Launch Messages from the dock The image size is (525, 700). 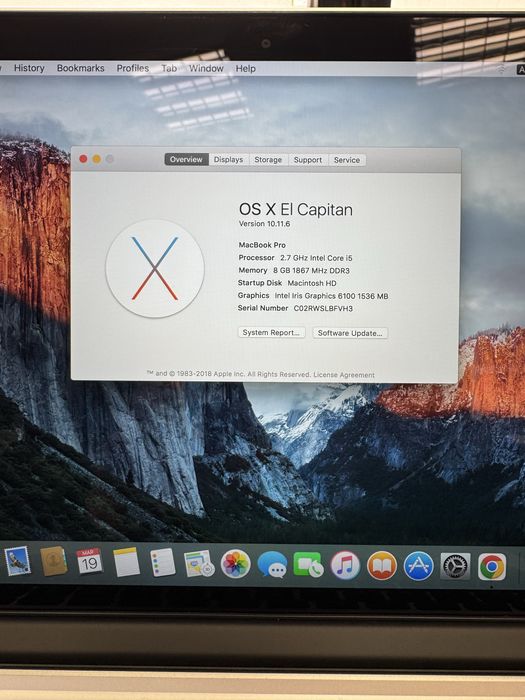coord(272,565)
